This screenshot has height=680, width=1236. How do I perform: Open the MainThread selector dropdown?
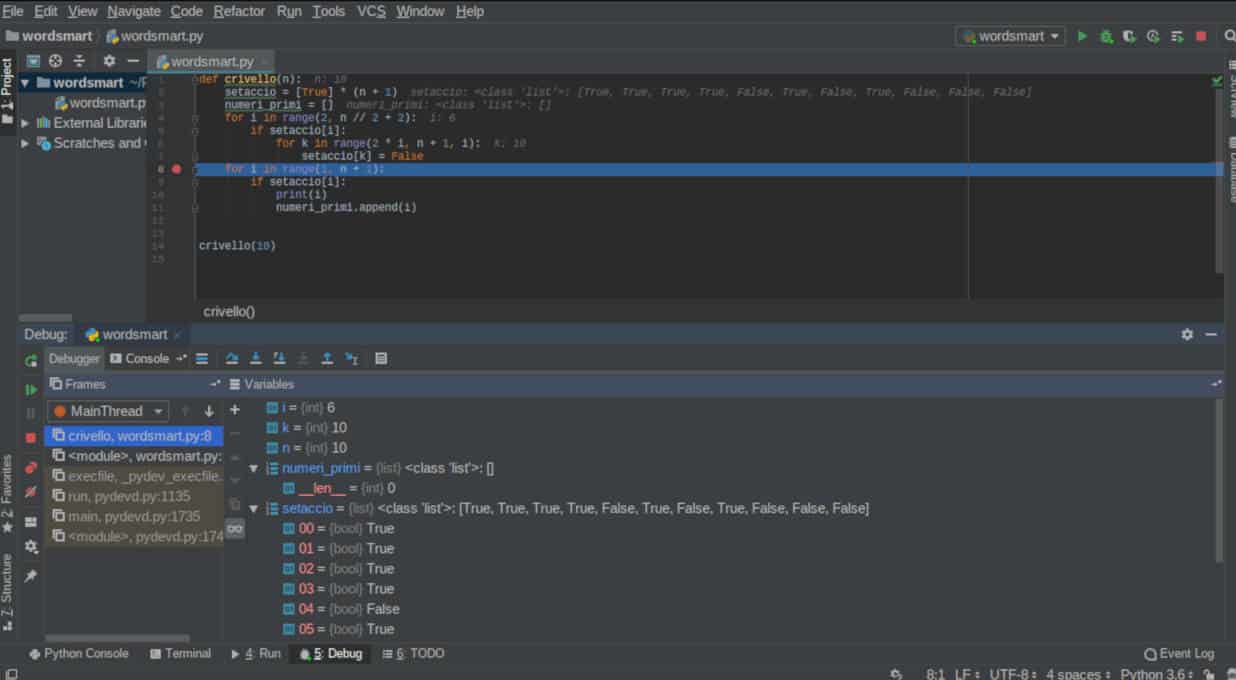point(108,411)
